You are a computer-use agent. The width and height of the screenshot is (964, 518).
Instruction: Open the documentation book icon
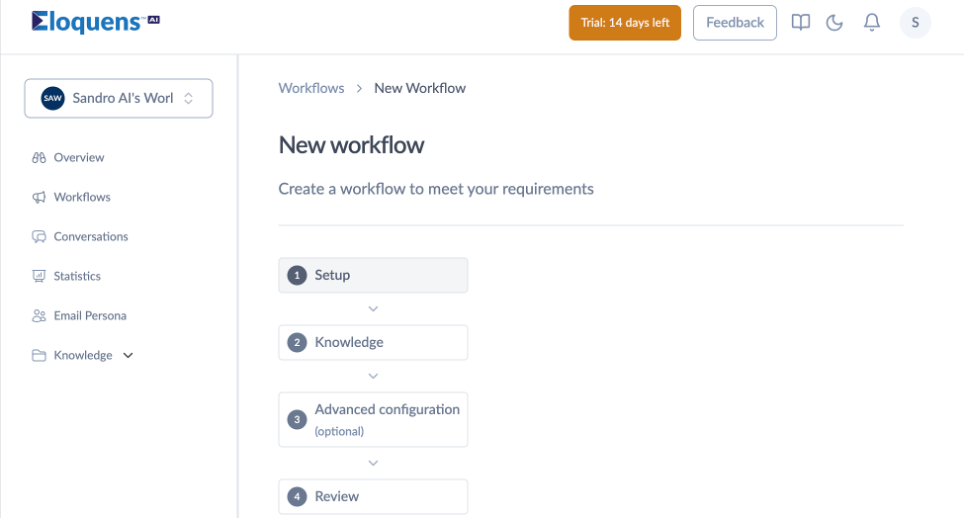coord(800,23)
